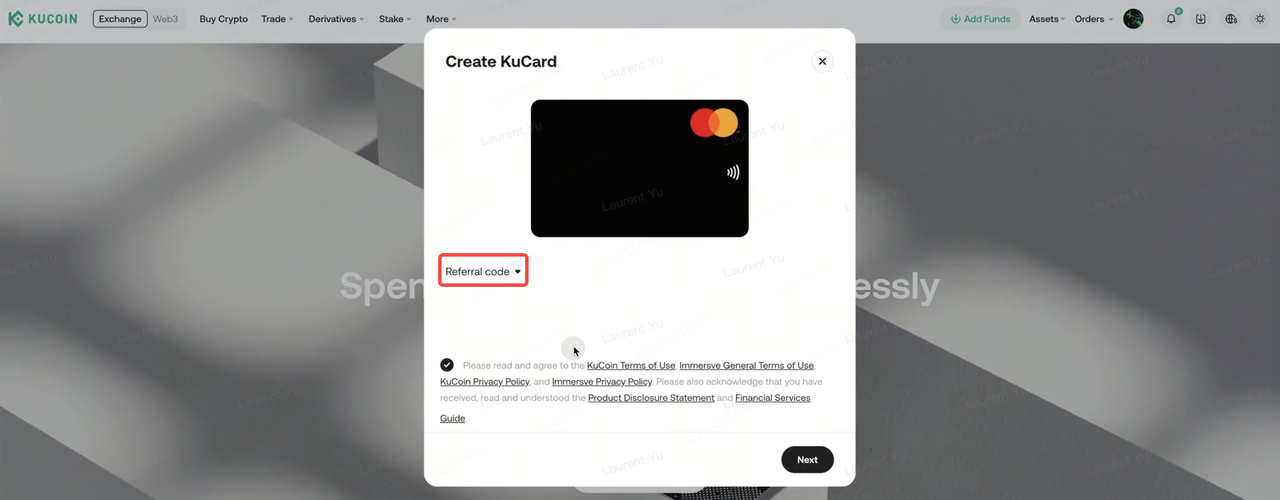
Task: Open the notifications bell
Action: point(1171,19)
